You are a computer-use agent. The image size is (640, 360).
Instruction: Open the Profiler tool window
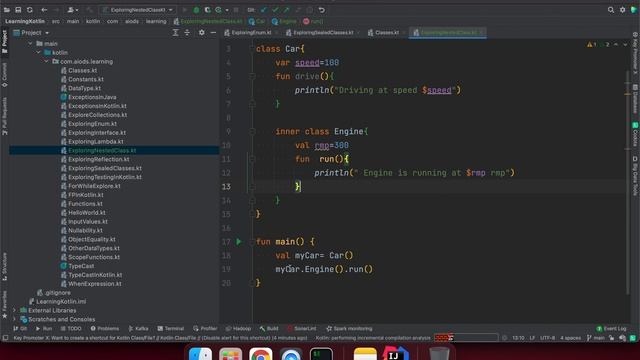[x=205, y=329]
